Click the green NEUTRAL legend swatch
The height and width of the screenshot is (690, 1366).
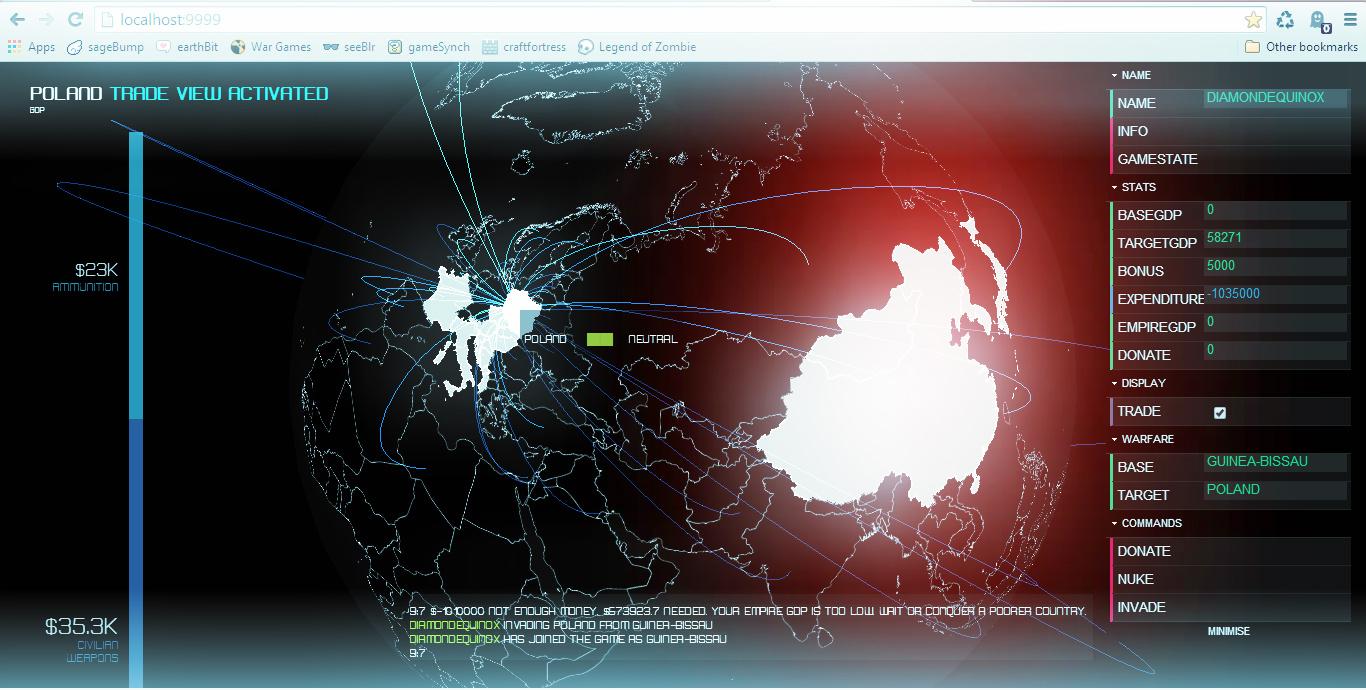point(600,340)
